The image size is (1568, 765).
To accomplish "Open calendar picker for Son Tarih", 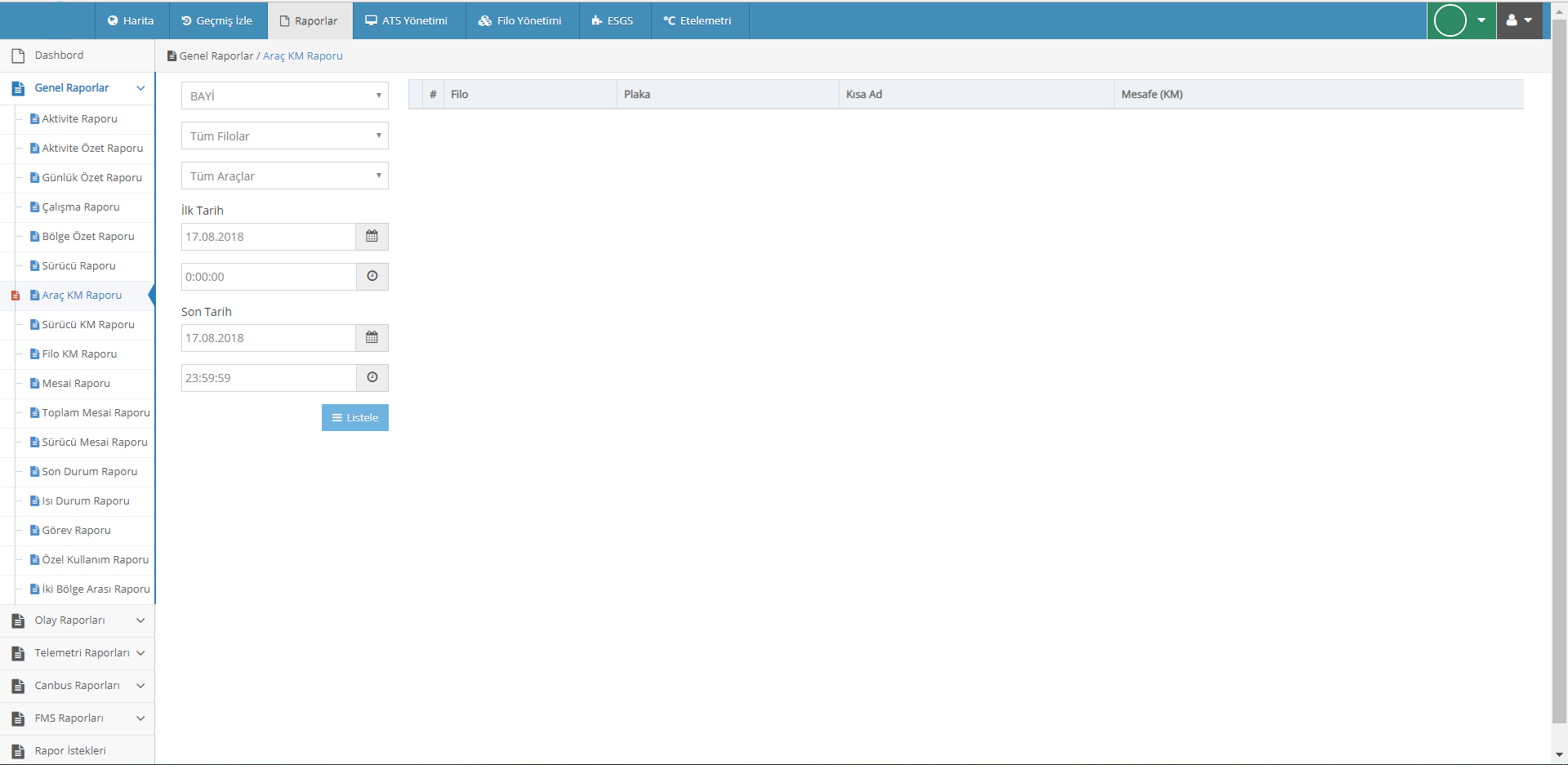I will point(372,338).
